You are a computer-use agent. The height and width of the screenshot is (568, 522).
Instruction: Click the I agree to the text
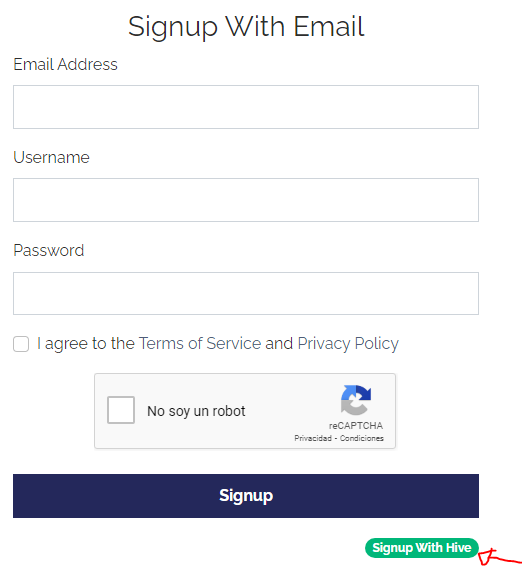[x=86, y=343]
